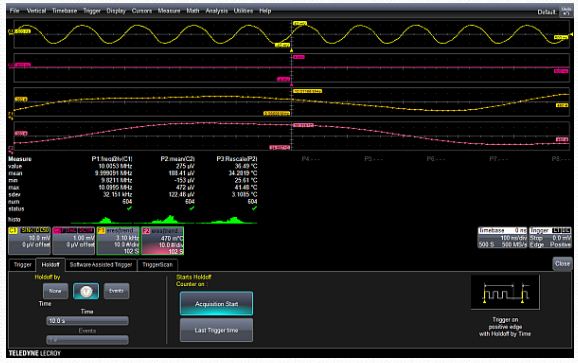Open the Timebase menu
This screenshot has width=578, height=363.
pyautogui.click(x=64, y=11)
